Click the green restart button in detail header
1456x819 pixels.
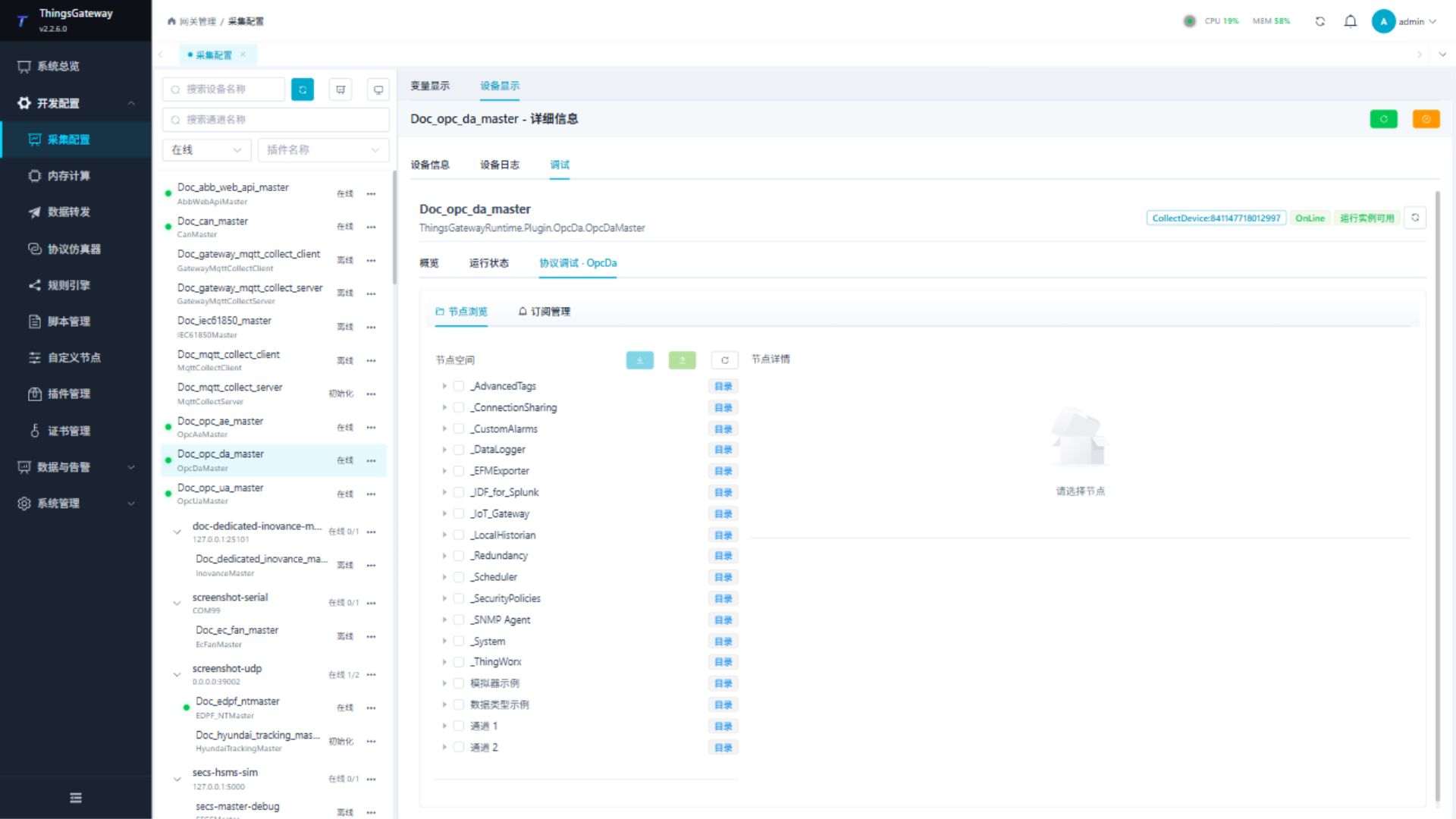1383,119
